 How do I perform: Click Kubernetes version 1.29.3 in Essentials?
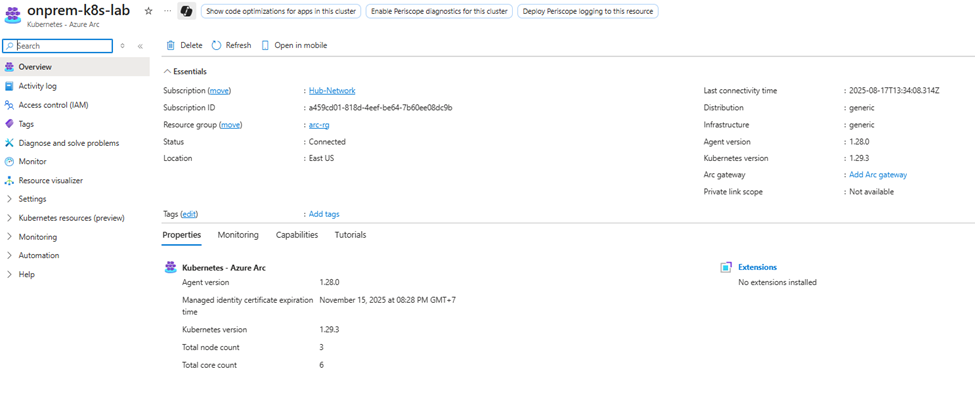pos(859,158)
